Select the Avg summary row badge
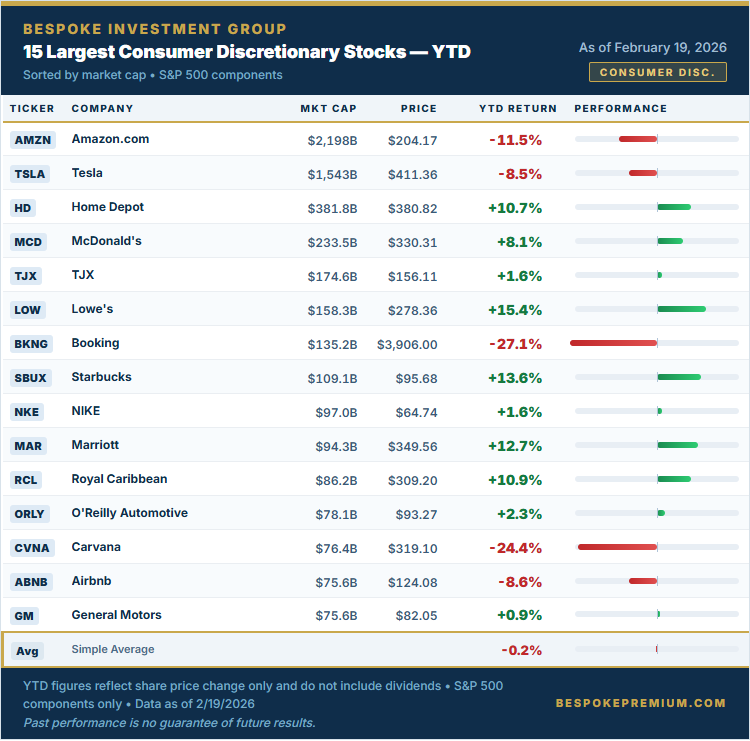The width and height of the screenshot is (750, 741). (27, 651)
